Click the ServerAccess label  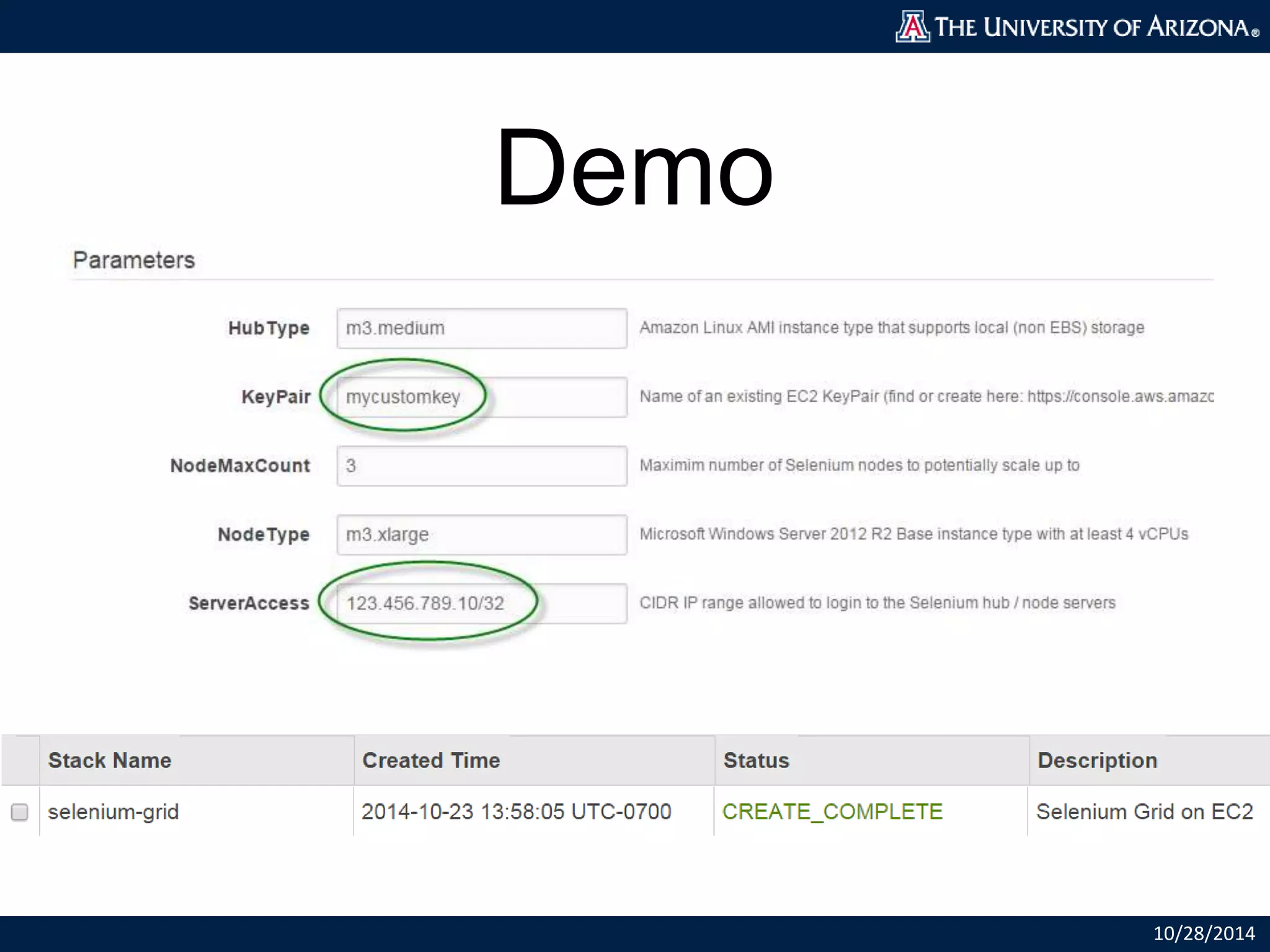point(249,603)
